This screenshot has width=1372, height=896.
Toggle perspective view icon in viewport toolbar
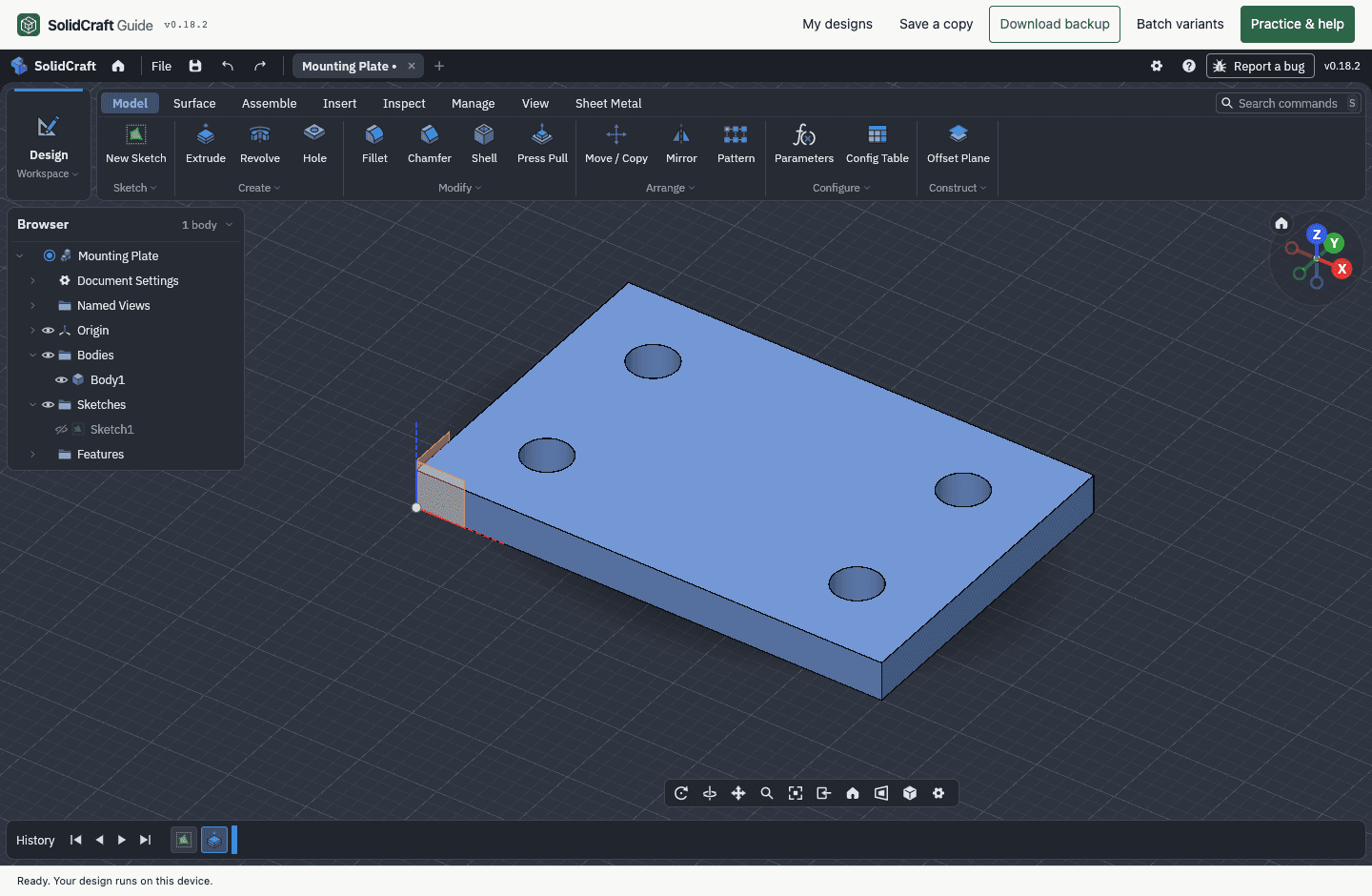(x=881, y=793)
